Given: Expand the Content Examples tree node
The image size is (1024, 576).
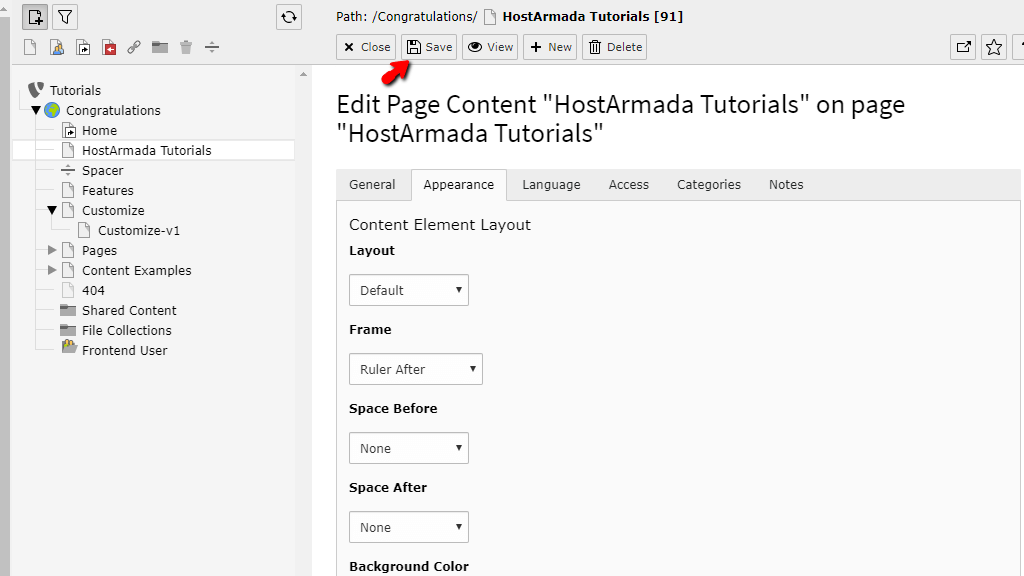Looking at the screenshot, I should pos(52,270).
